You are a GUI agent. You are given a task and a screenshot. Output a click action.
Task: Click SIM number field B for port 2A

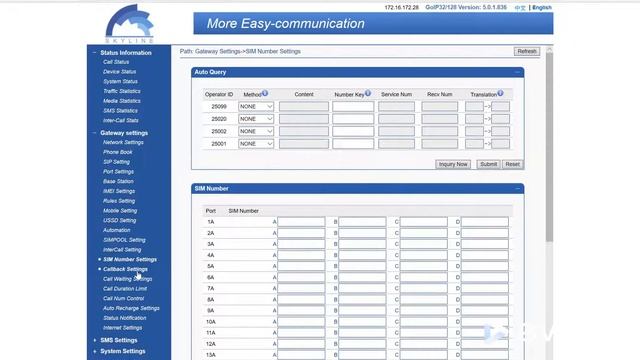362,233
